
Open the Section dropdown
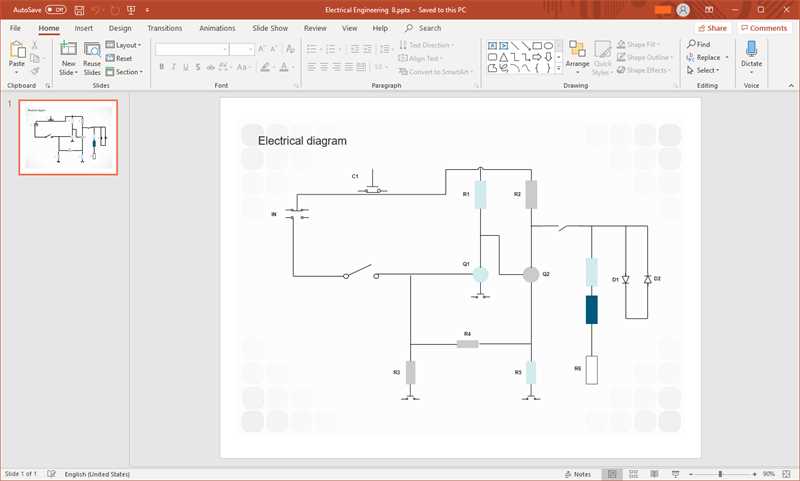pos(124,72)
